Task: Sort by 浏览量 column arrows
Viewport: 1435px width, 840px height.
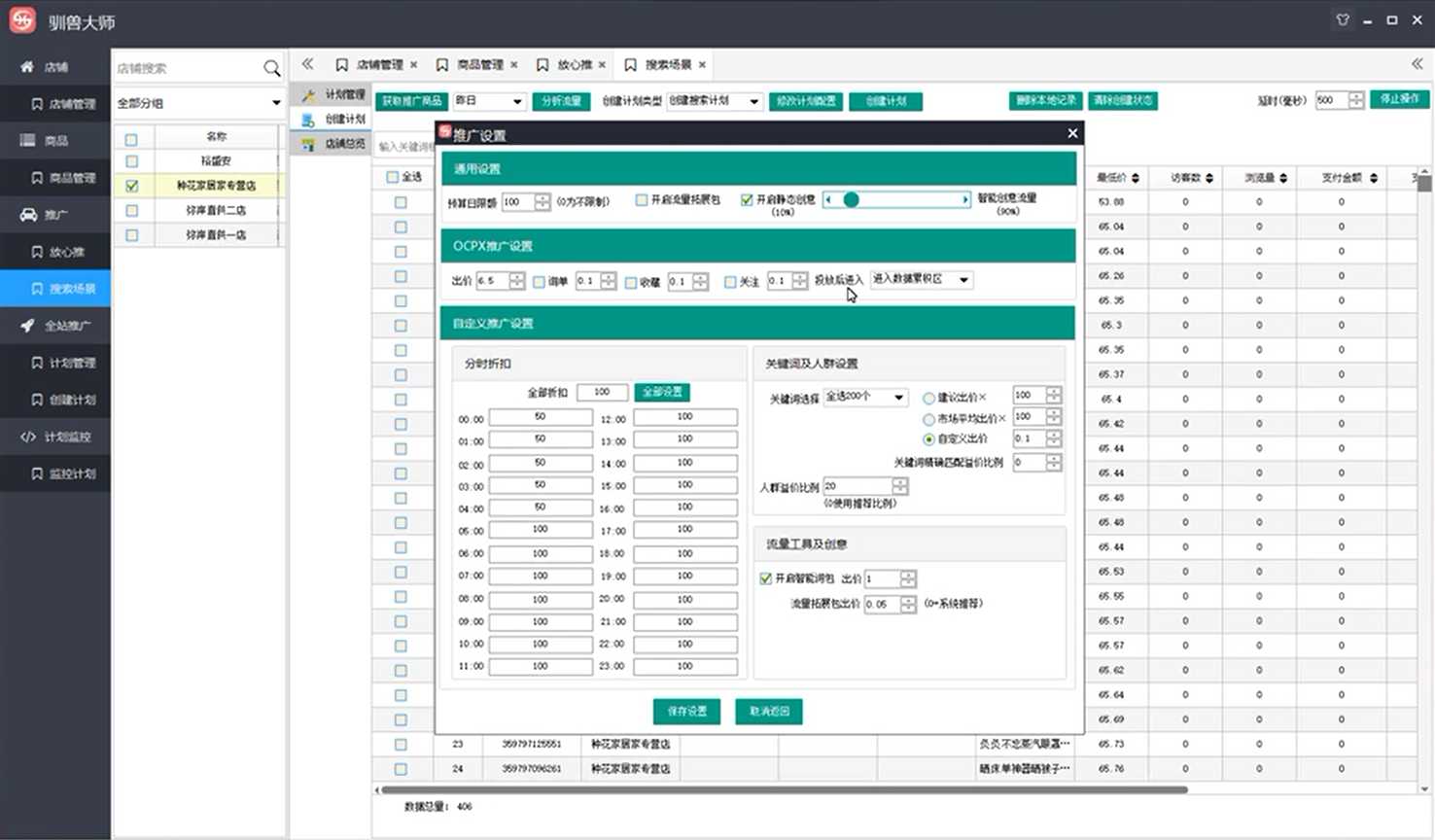Action: pyautogui.click(x=1283, y=178)
